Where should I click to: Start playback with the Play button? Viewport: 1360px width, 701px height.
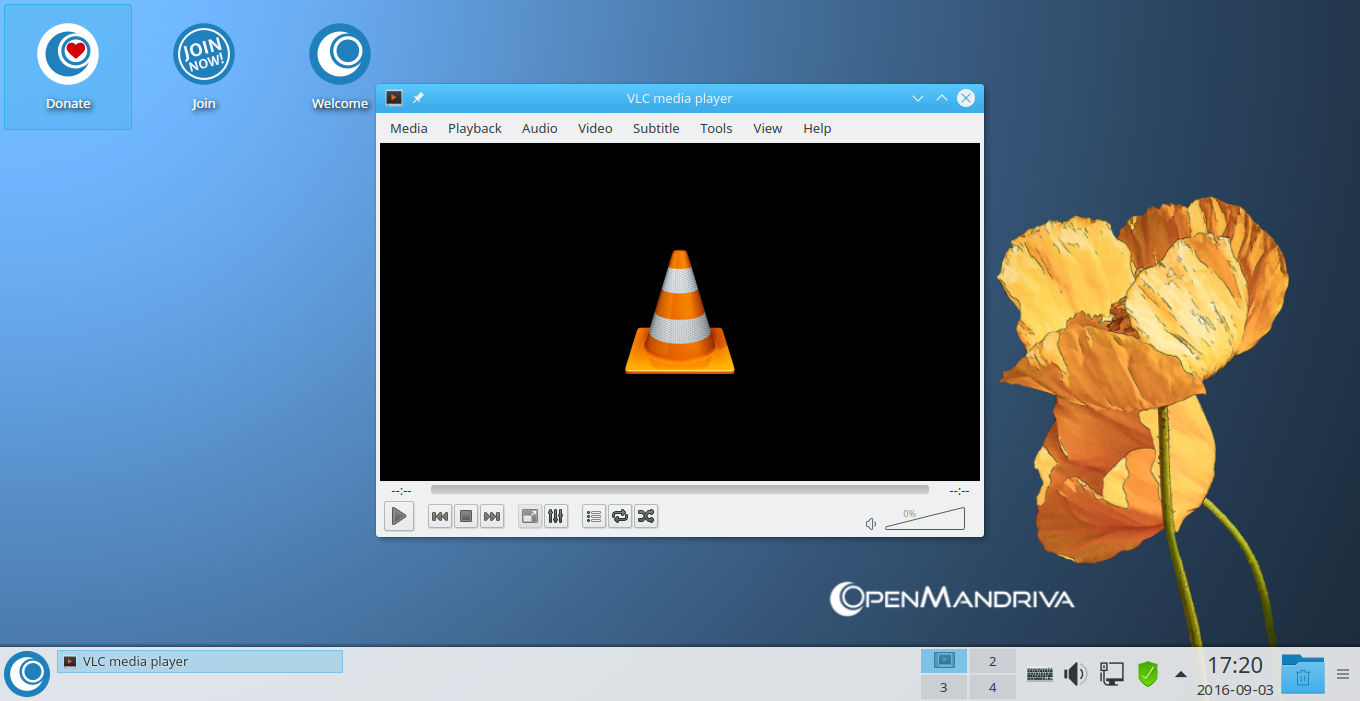[399, 516]
